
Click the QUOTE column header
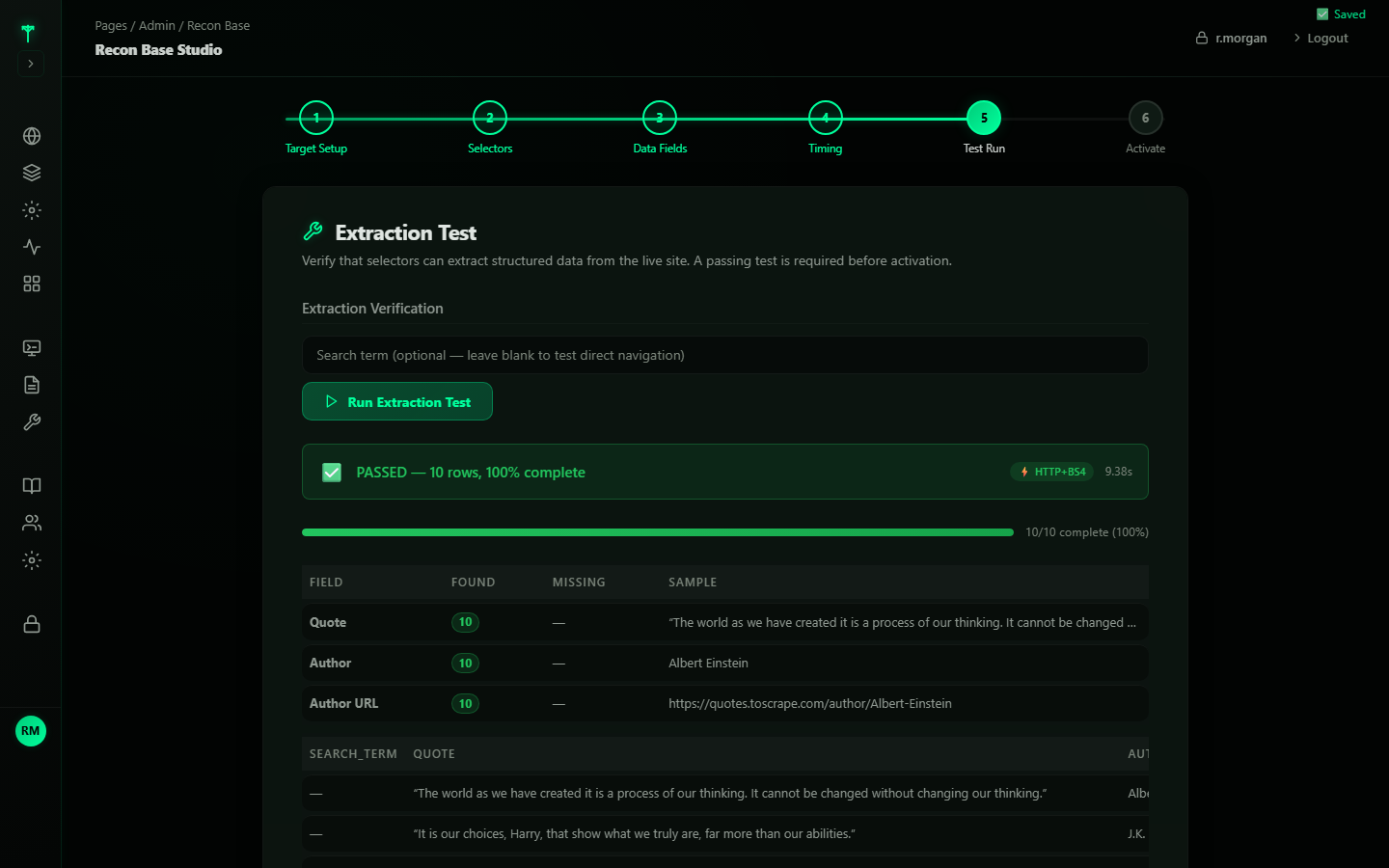pos(434,754)
